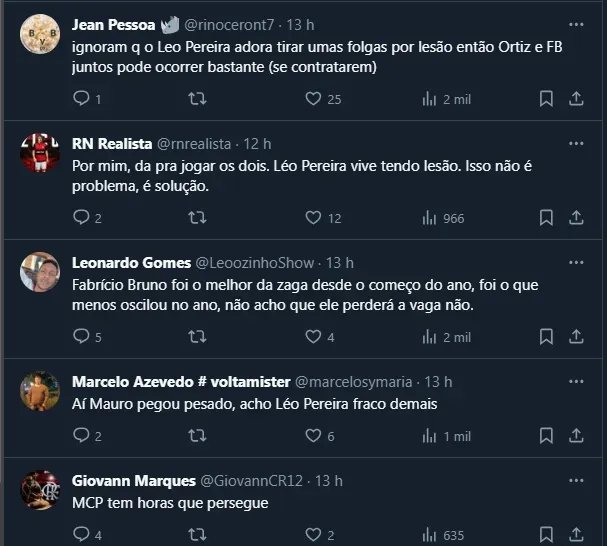Expand three-dot menu on Leonardo Gomes's tweet
This screenshot has height=546, width=607.
(576, 262)
